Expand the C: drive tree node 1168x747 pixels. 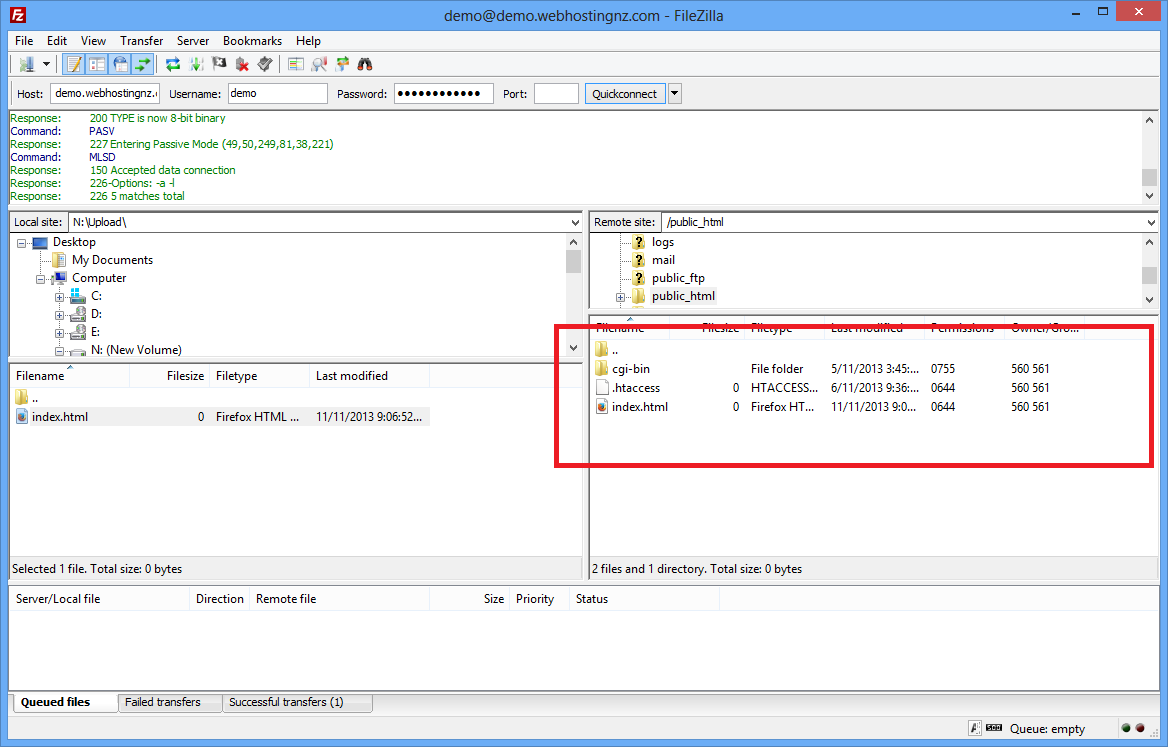point(59,297)
